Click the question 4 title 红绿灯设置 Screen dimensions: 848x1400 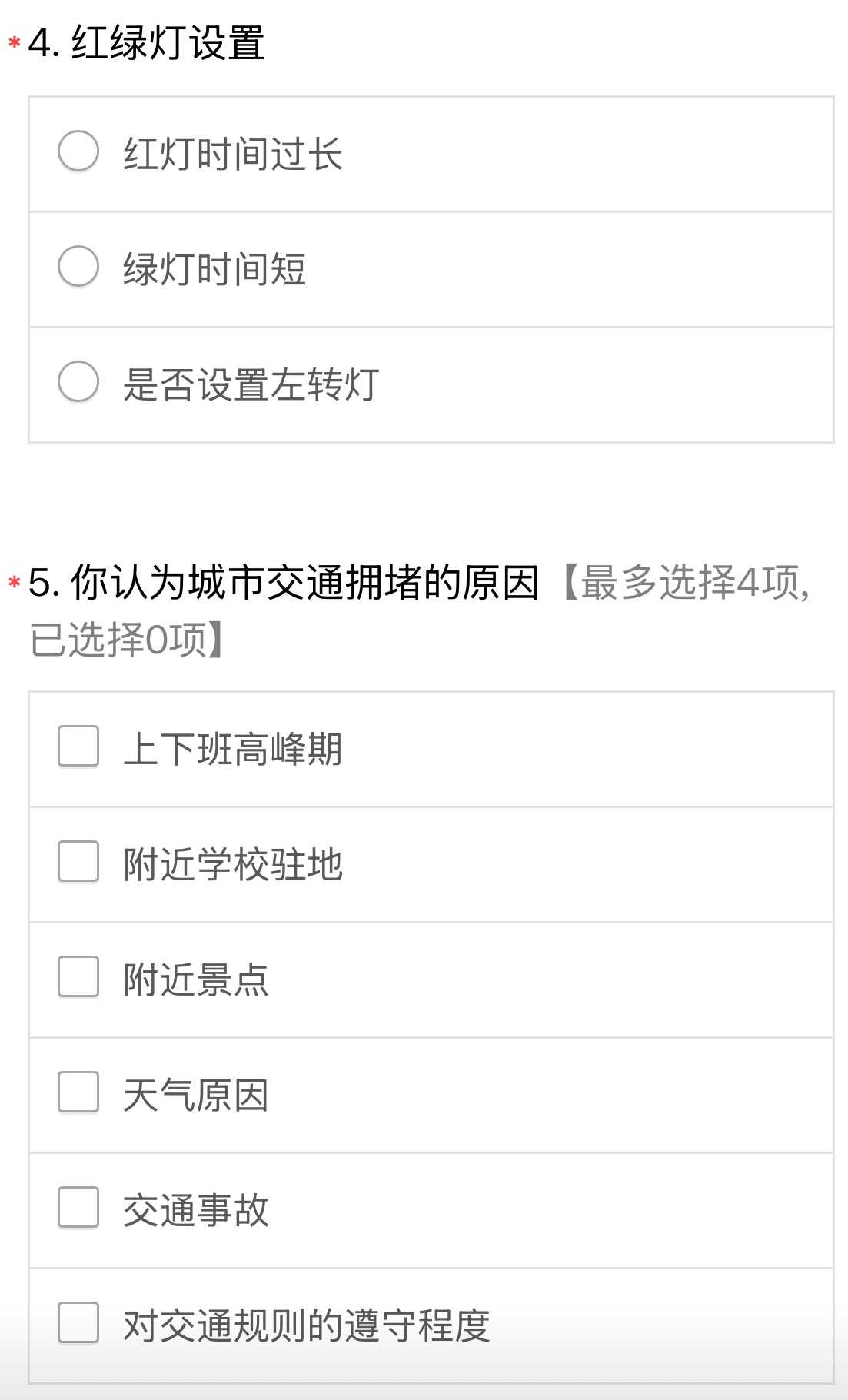tap(168, 43)
